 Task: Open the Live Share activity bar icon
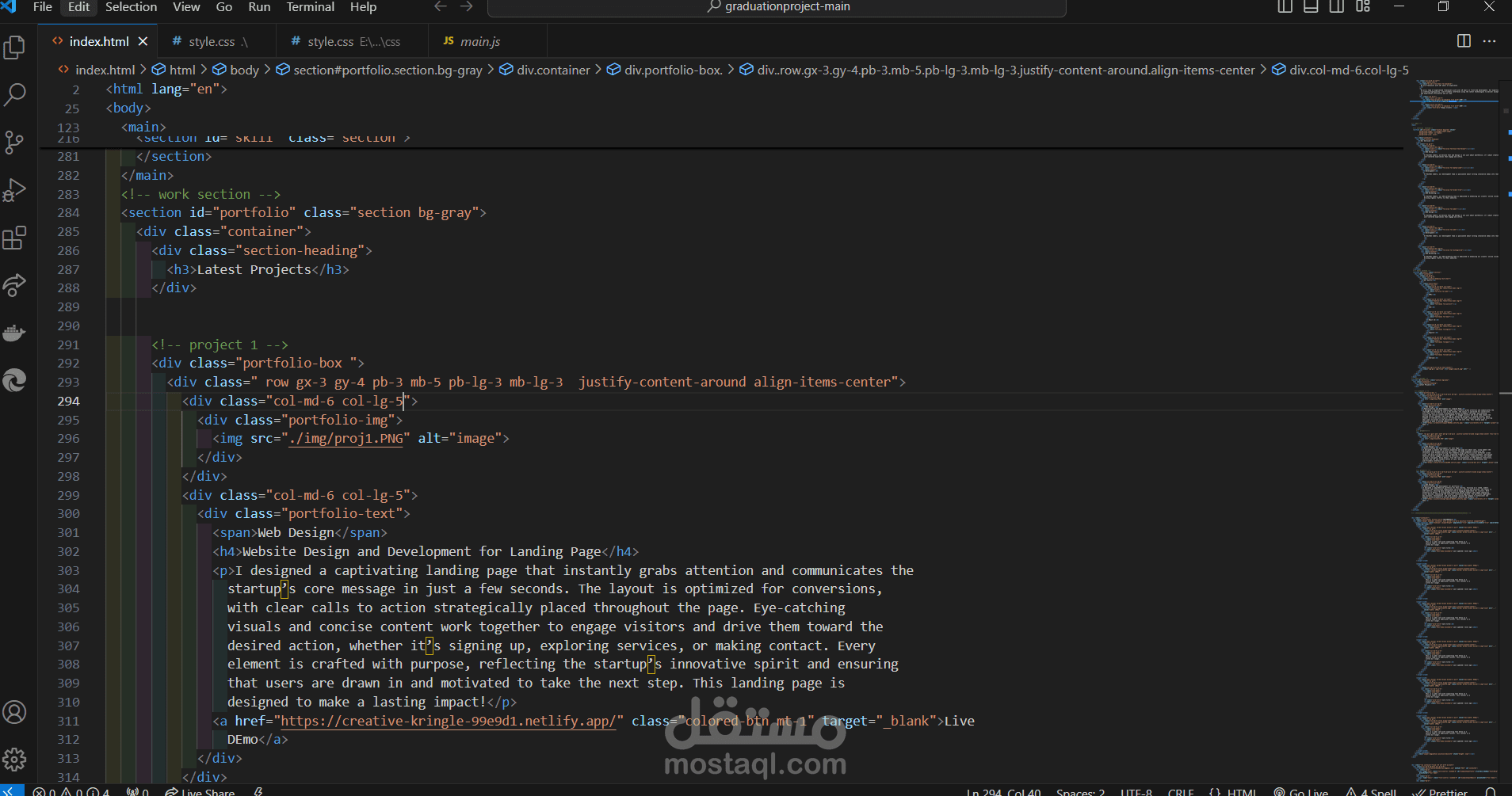coord(14,285)
